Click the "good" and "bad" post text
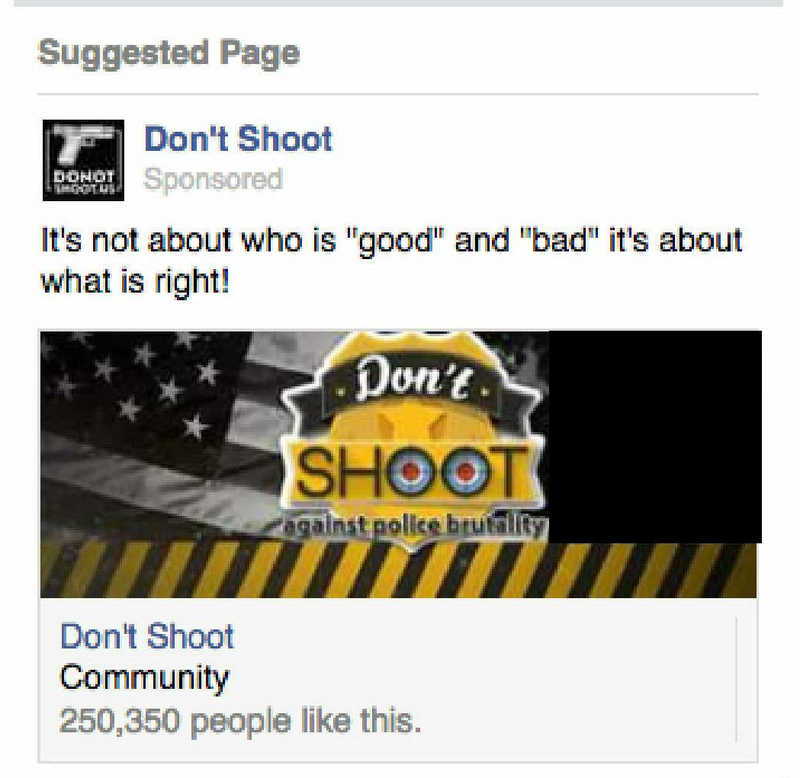Image resolution: width=800 pixels, height=778 pixels. click(x=391, y=240)
